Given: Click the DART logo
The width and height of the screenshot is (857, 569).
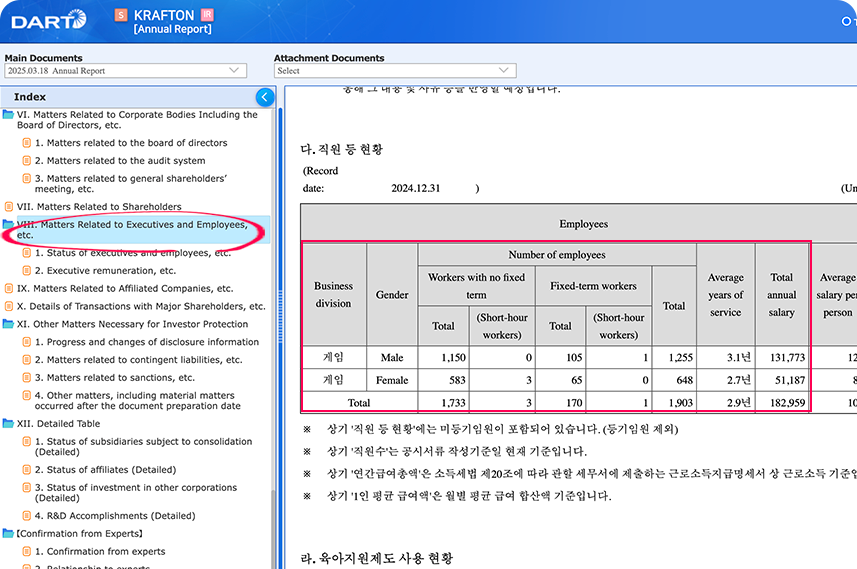Looking at the screenshot, I should (49, 20).
